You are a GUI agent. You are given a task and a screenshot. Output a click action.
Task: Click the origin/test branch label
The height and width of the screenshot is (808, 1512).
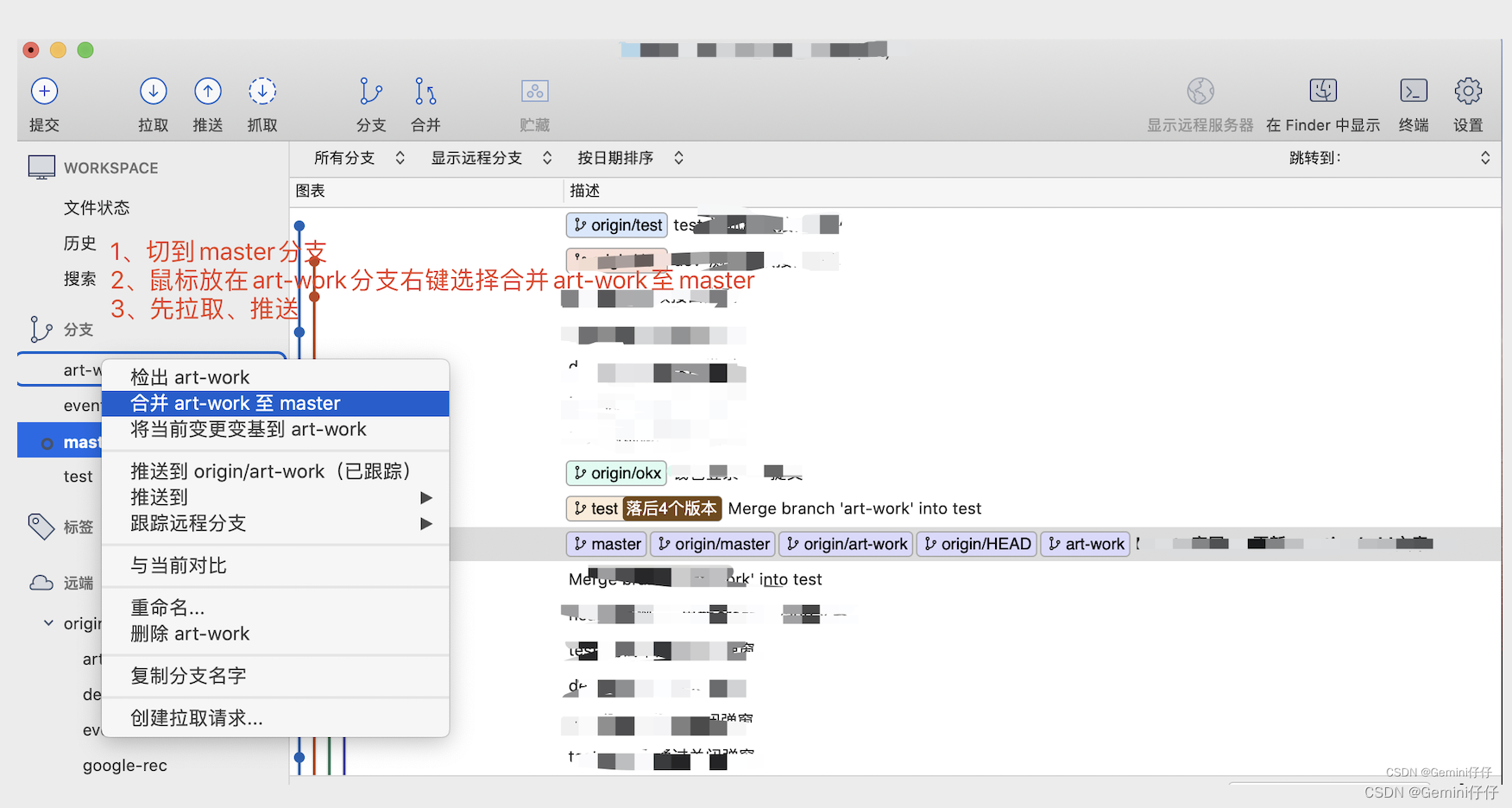[617, 225]
